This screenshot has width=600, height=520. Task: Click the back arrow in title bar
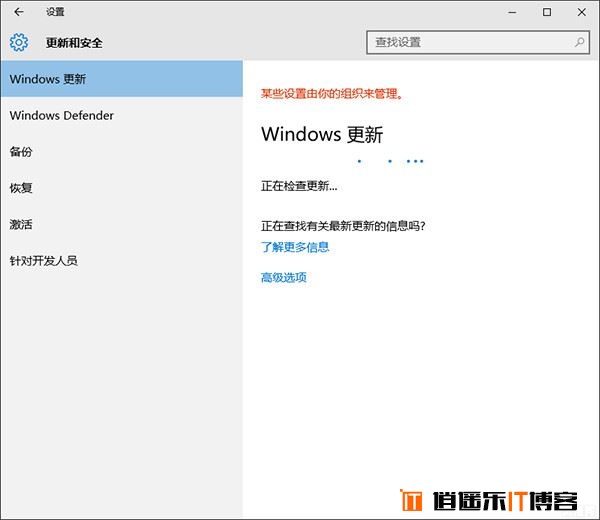click(18, 12)
